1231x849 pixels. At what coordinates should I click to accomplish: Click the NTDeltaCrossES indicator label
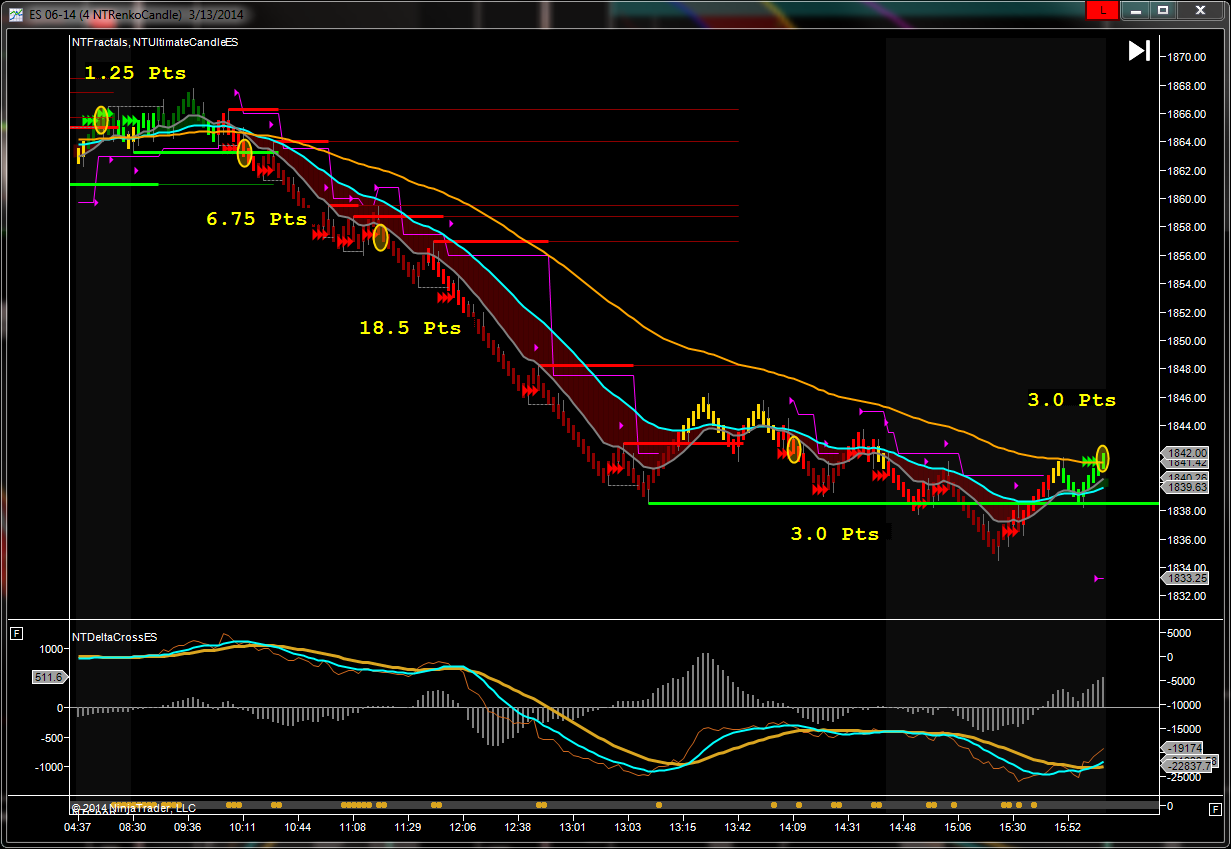114,637
